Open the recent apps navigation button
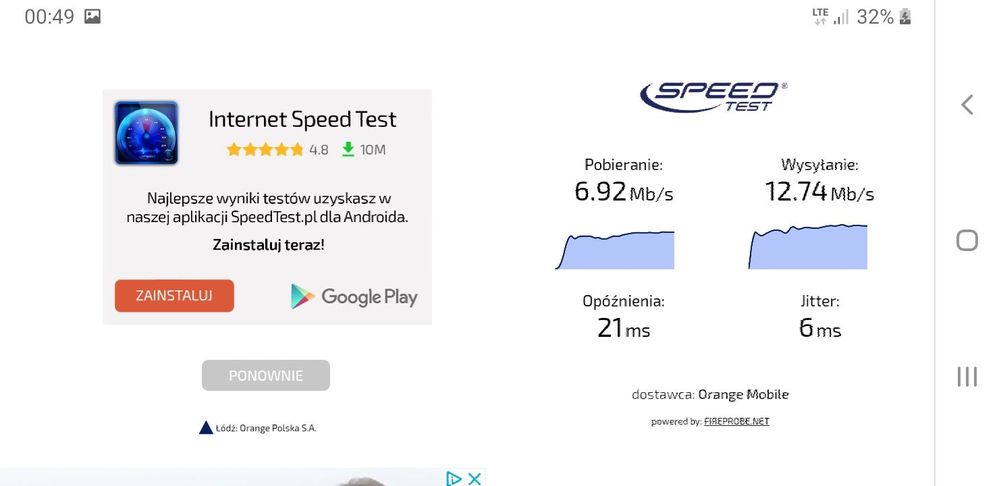999x486 pixels. coord(966,376)
